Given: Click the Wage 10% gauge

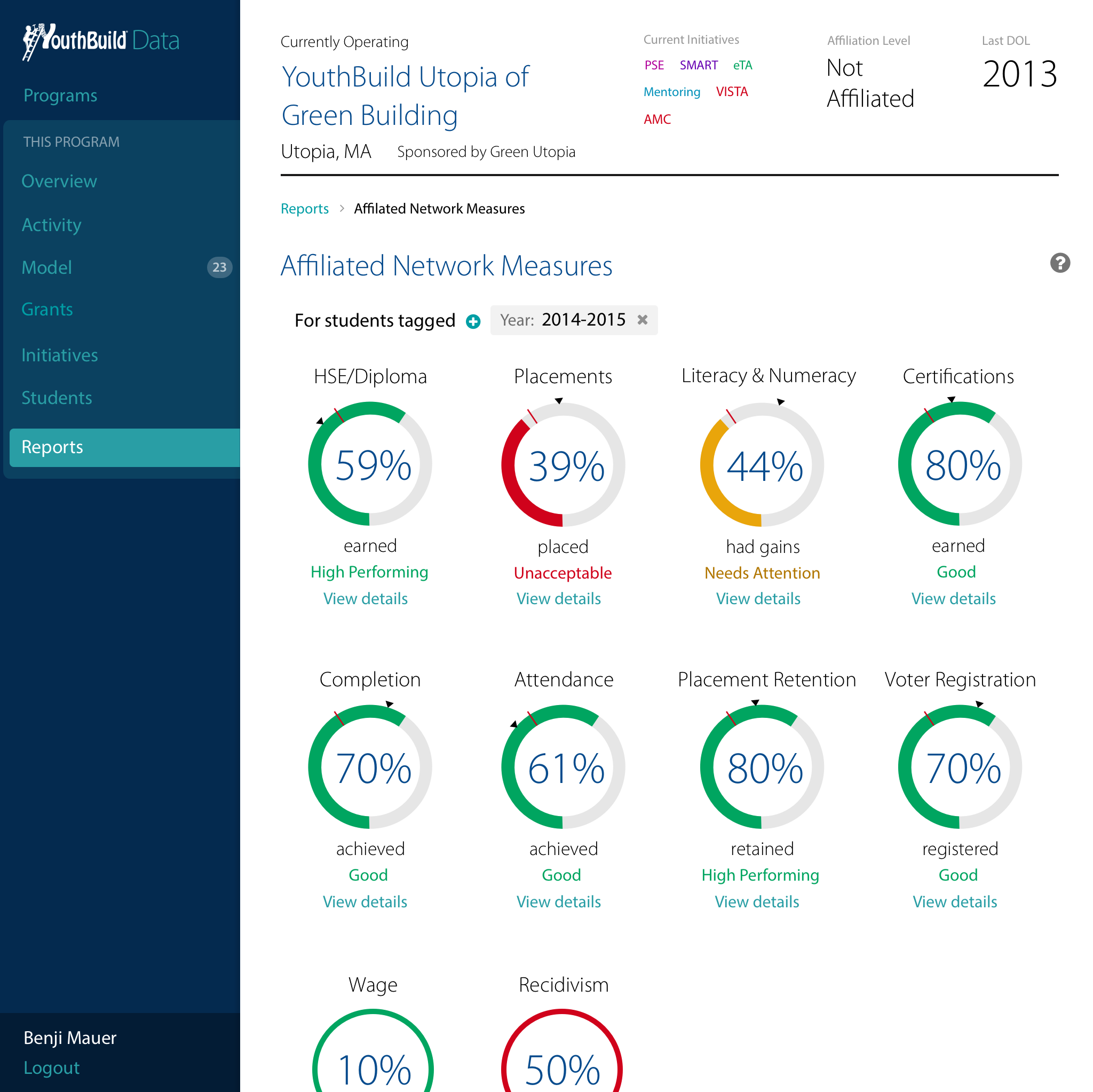Looking at the screenshot, I should (x=373, y=1051).
